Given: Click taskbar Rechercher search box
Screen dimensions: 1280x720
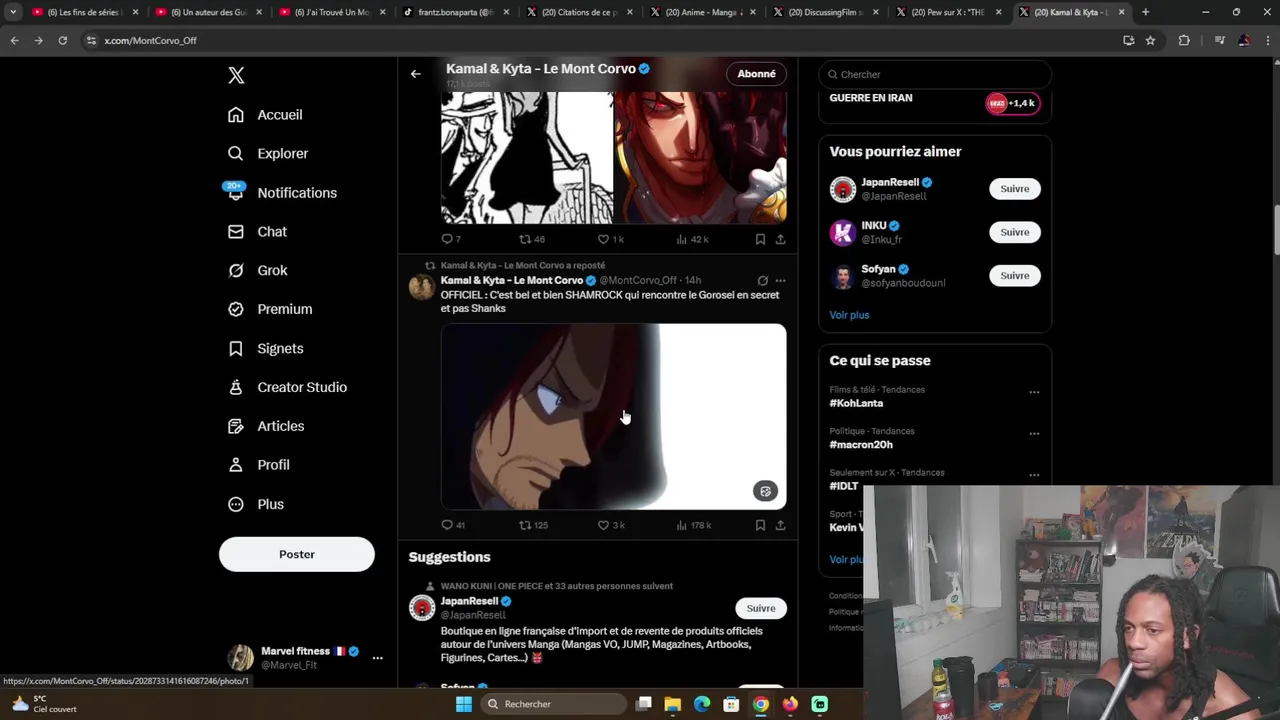Looking at the screenshot, I should [x=555, y=704].
